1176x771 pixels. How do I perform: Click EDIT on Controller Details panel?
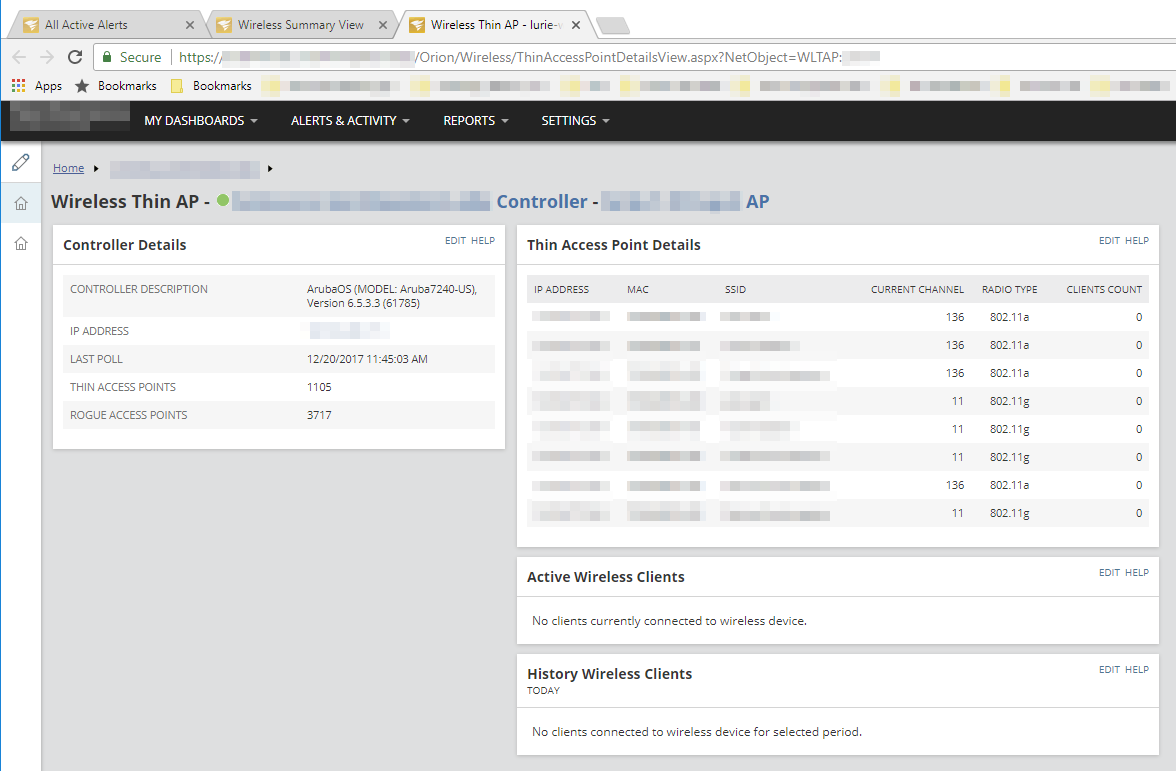click(x=455, y=241)
